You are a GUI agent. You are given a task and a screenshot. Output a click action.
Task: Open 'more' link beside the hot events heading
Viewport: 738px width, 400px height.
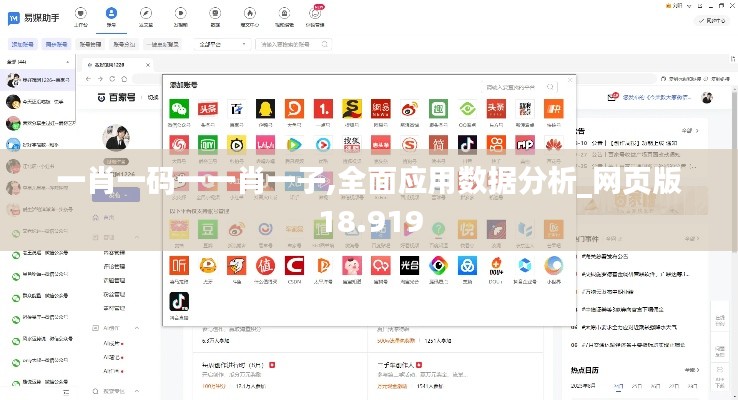point(692,239)
